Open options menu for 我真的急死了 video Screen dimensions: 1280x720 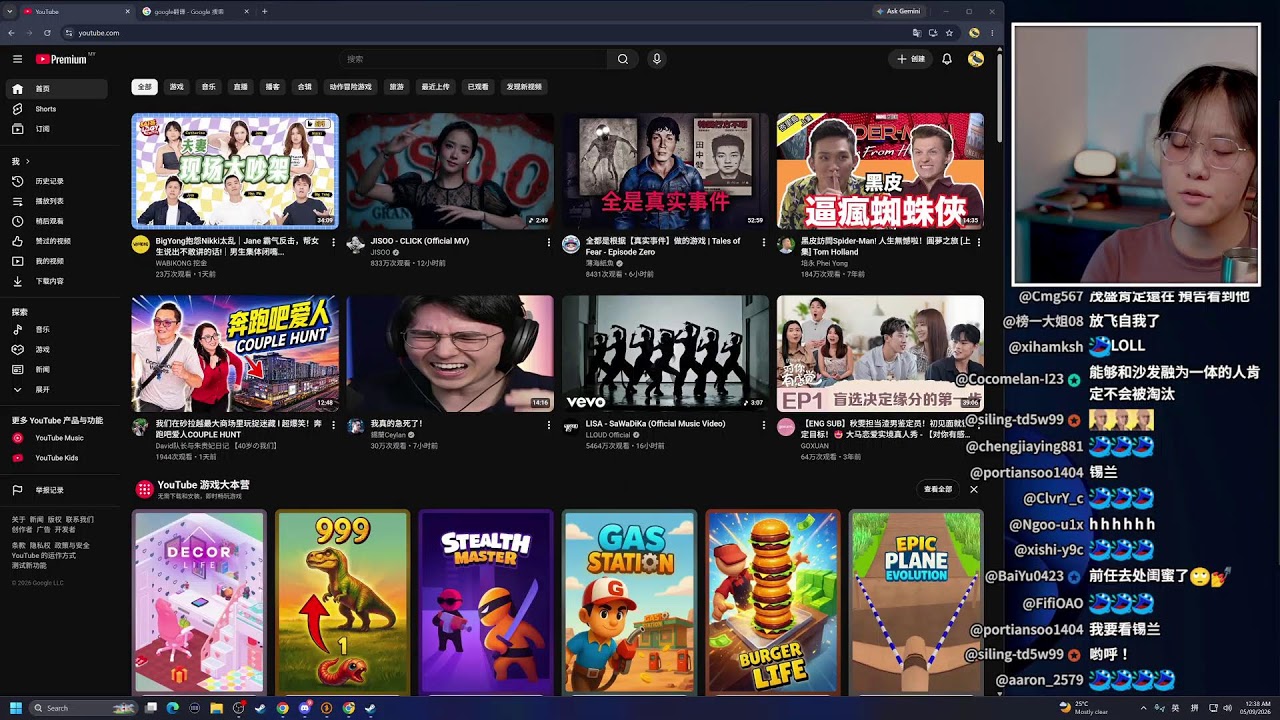click(548, 425)
